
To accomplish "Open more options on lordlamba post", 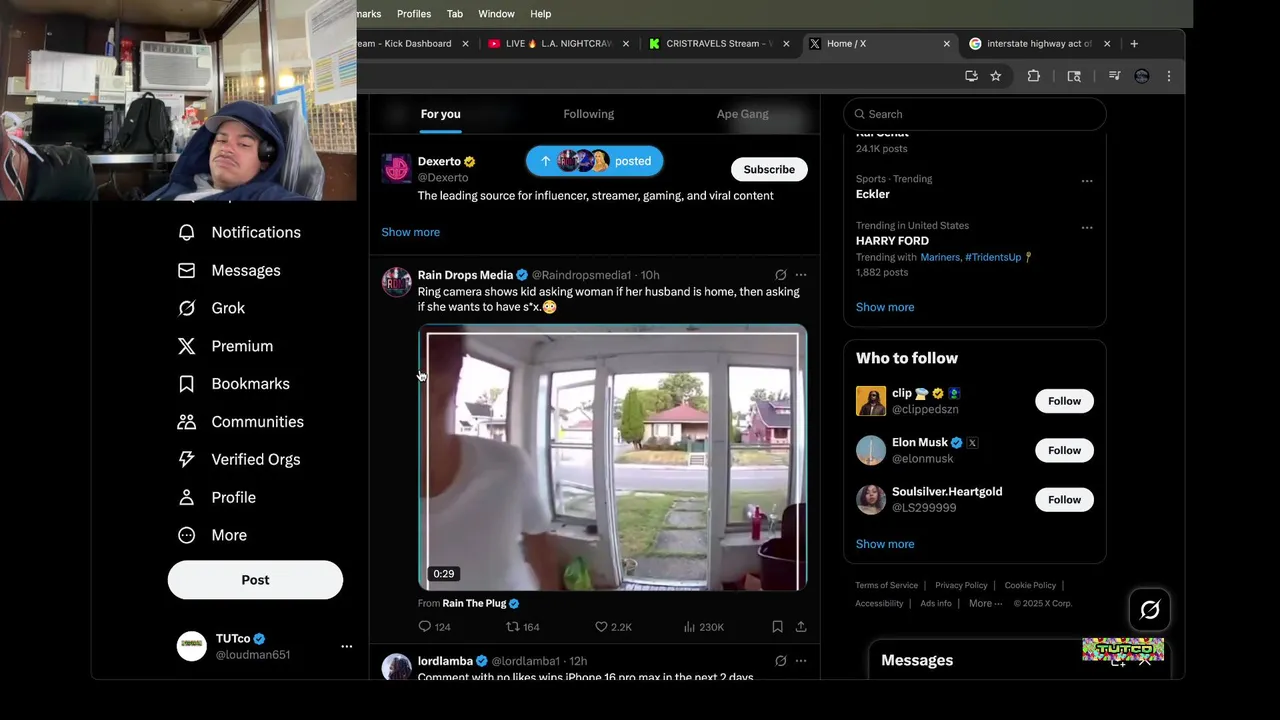I will (x=801, y=661).
